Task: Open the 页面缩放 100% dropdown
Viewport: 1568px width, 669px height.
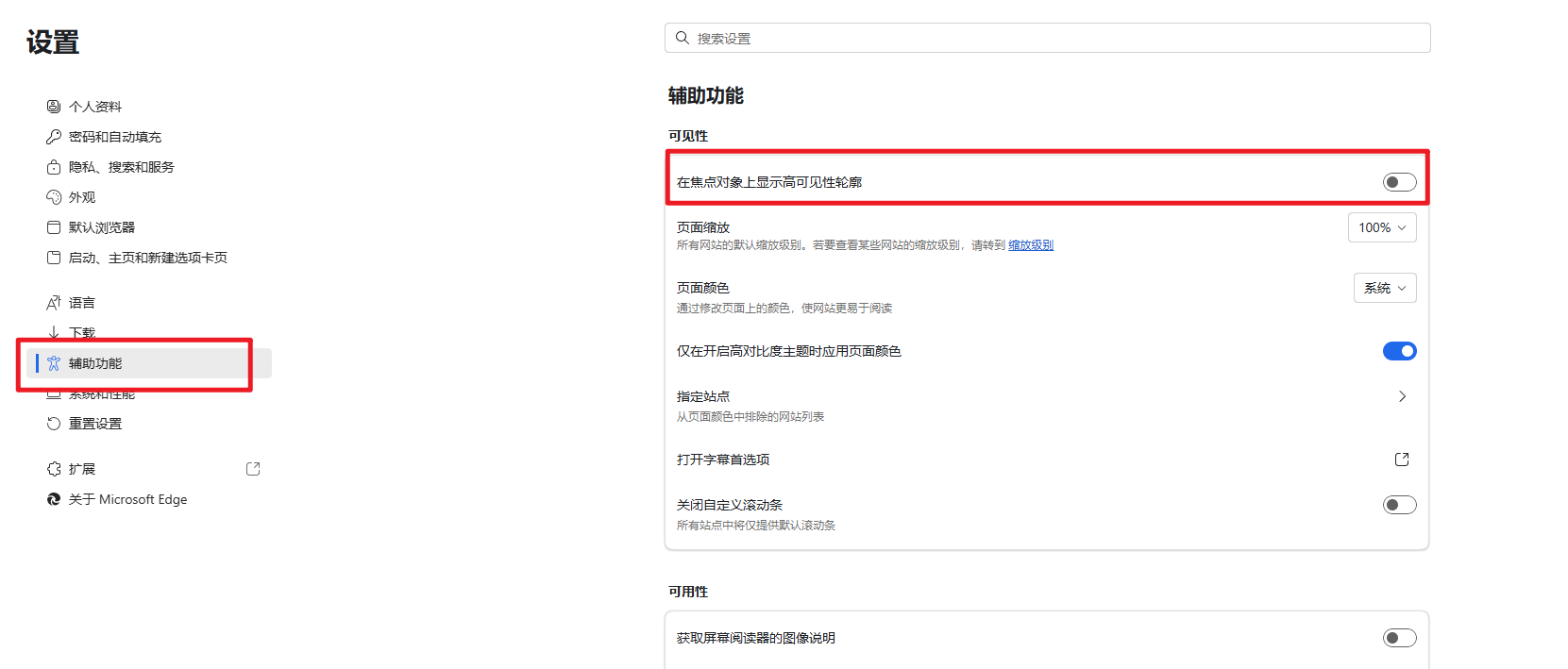Action: [1382, 227]
